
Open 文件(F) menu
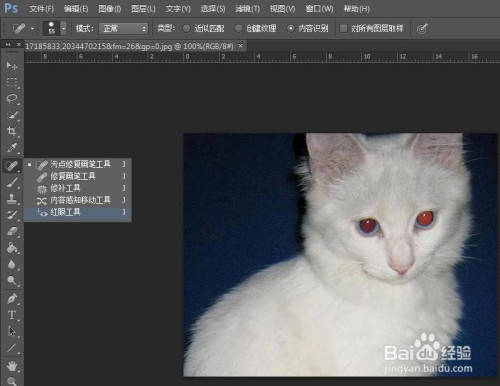click(41, 9)
